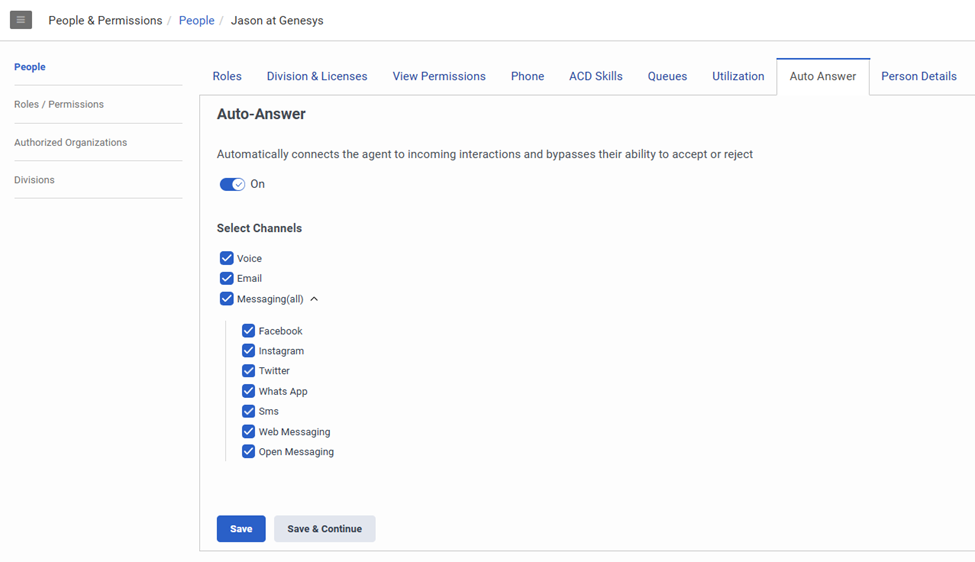Collapse the Messaging(all) channel list
Image resolution: width=975 pixels, height=562 pixels.
(314, 299)
